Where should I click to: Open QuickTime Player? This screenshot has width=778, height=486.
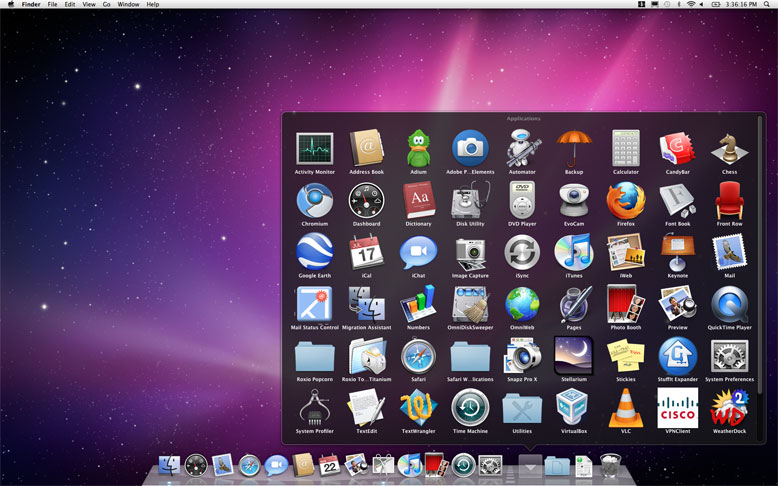coord(729,304)
